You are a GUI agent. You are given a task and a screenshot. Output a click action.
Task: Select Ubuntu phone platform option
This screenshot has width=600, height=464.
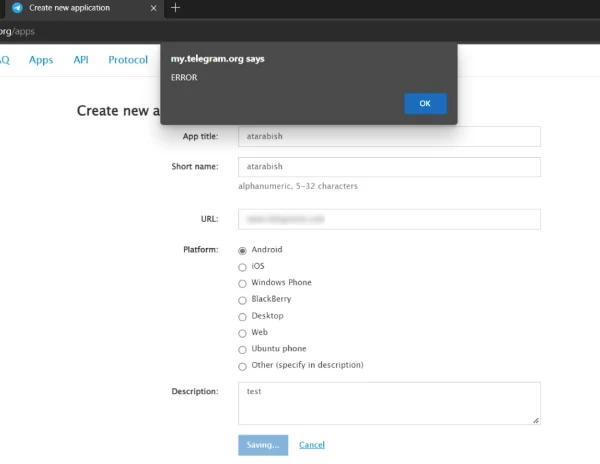[x=242, y=350]
